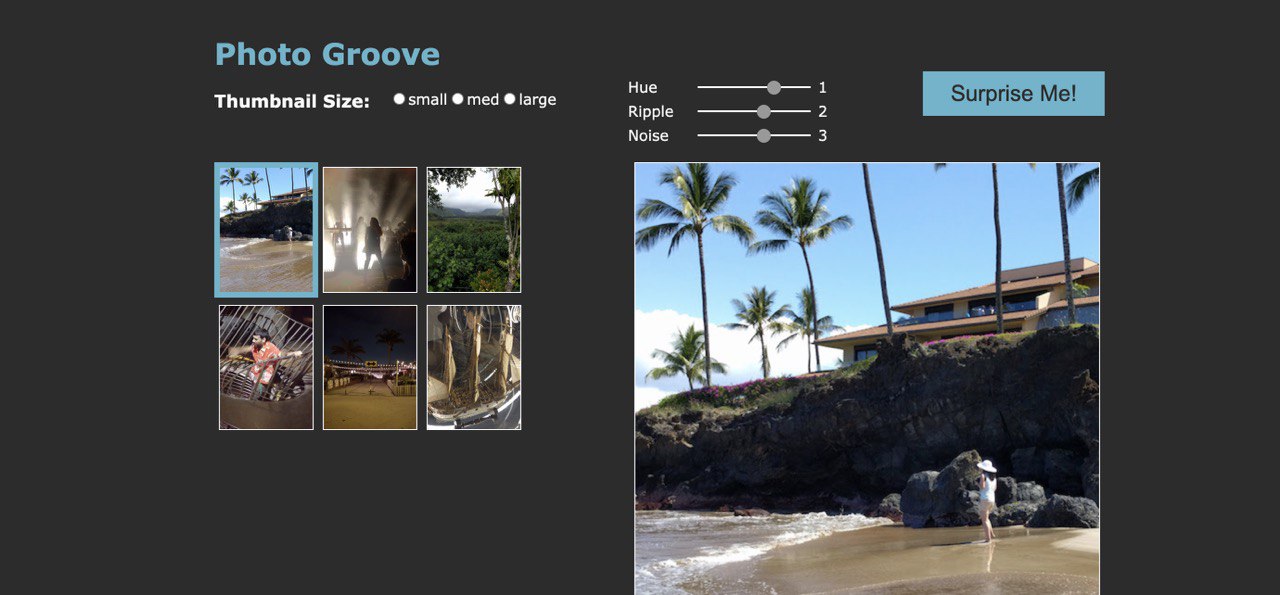Select the man in red shirt thumbnail
This screenshot has height=595, width=1280.
266,367
